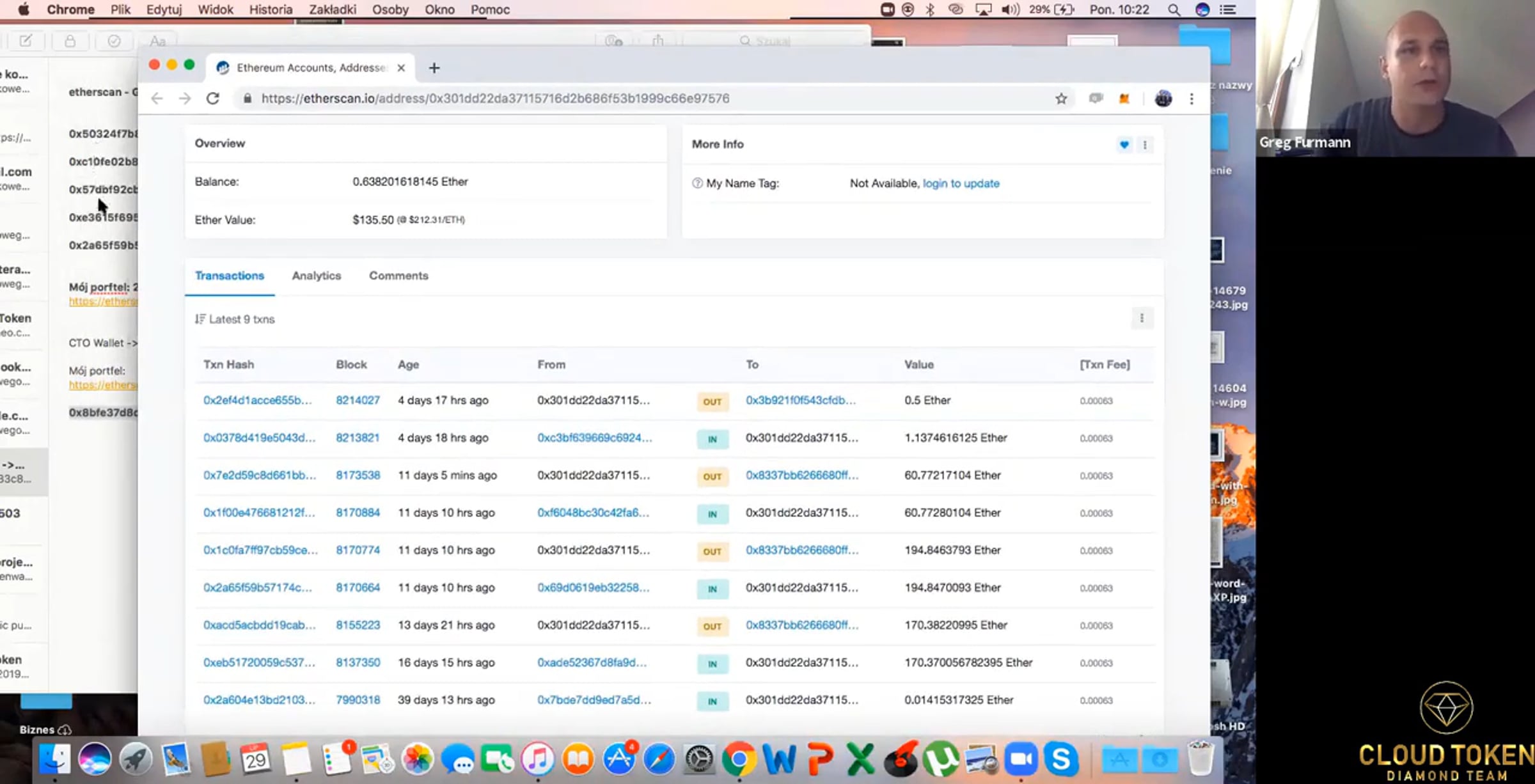Screen dimensions: 1535x784
Task: Open the Latest 9 txns options menu
Action: (1142, 318)
